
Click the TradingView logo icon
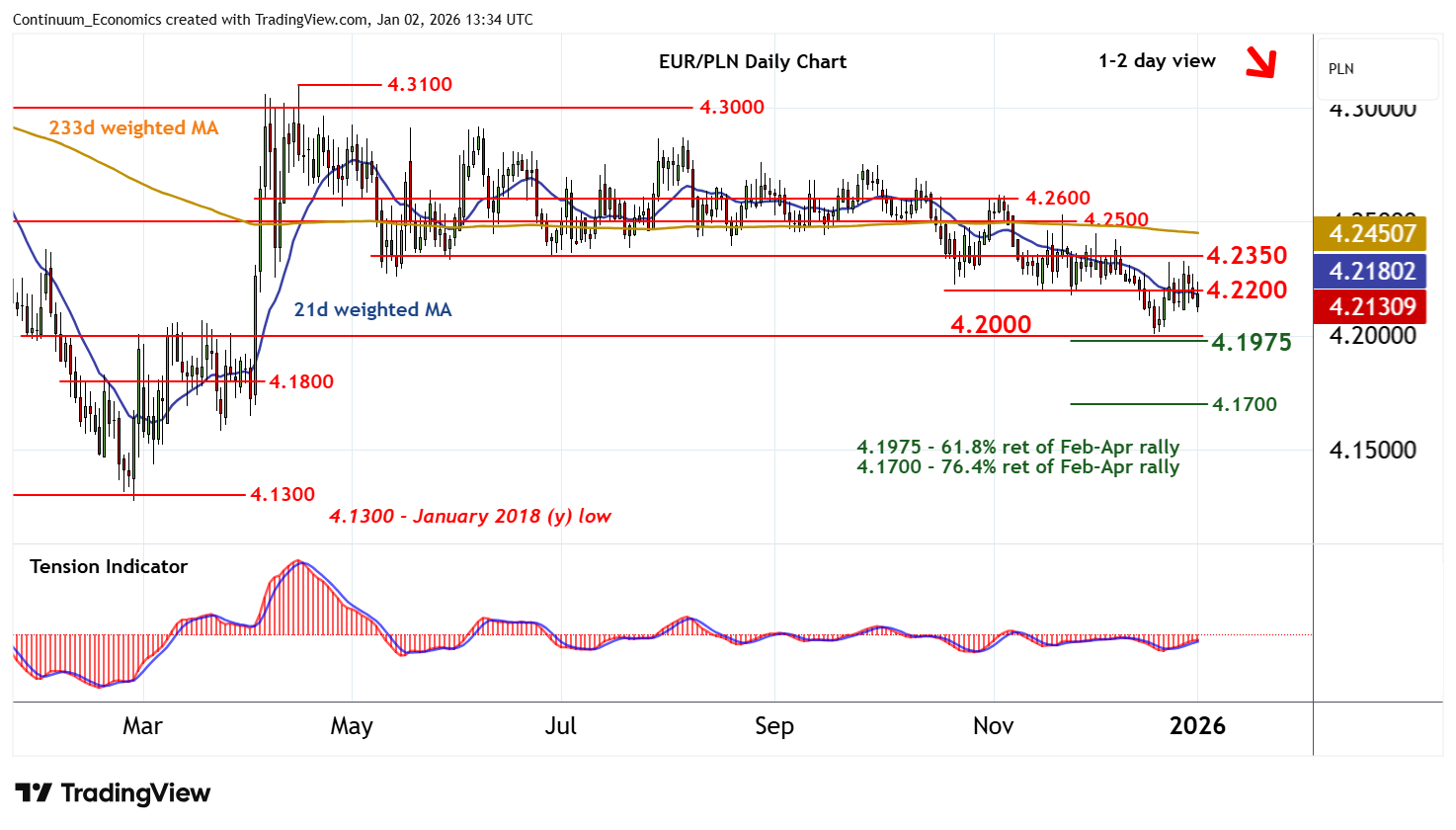click(34, 792)
